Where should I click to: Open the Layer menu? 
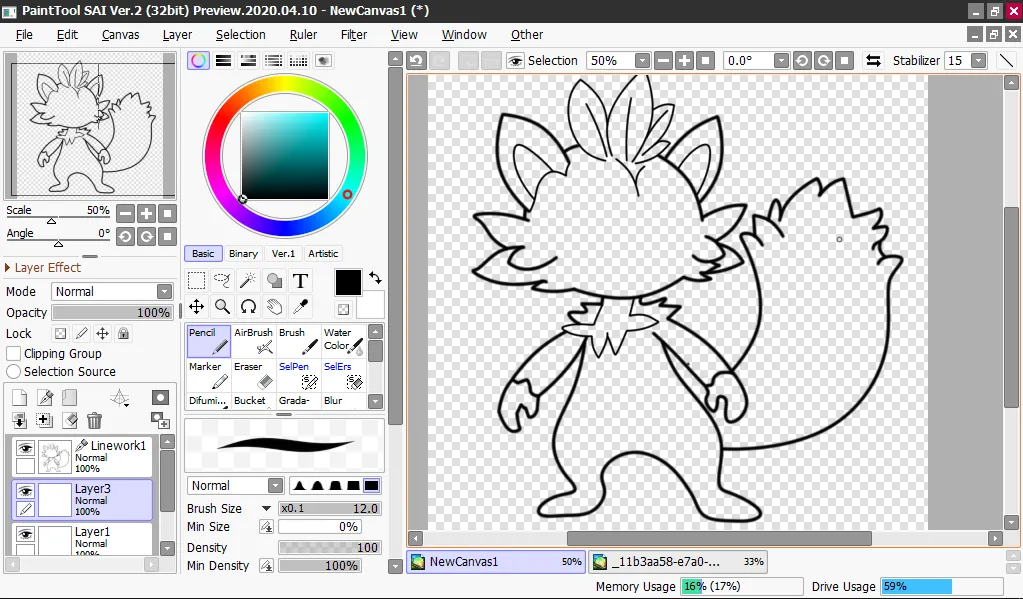click(x=177, y=35)
